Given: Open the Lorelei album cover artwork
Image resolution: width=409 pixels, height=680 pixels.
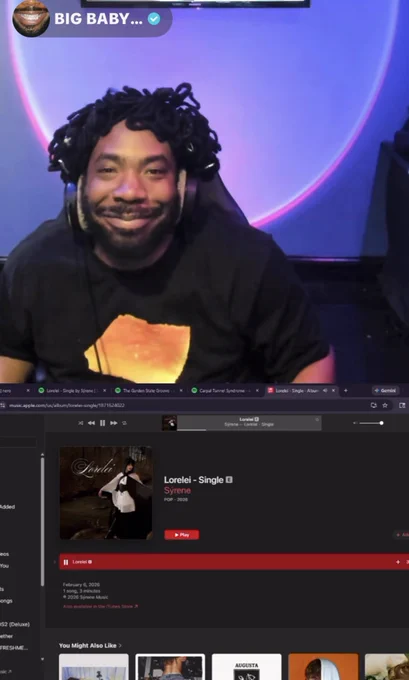Looking at the screenshot, I should (x=106, y=493).
